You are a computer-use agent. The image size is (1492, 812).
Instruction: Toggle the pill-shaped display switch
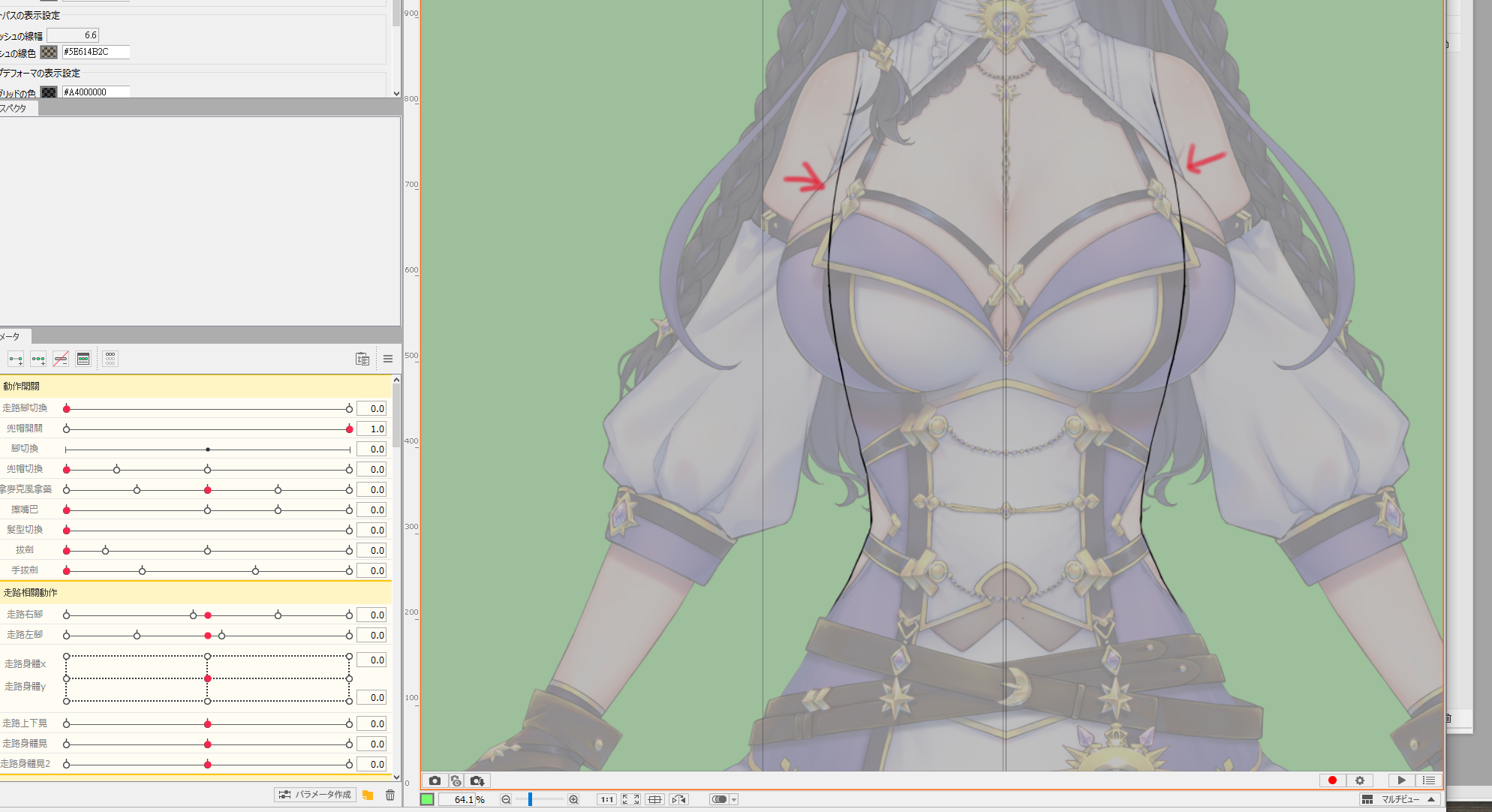pyautogui.click(x=719, y=800)
